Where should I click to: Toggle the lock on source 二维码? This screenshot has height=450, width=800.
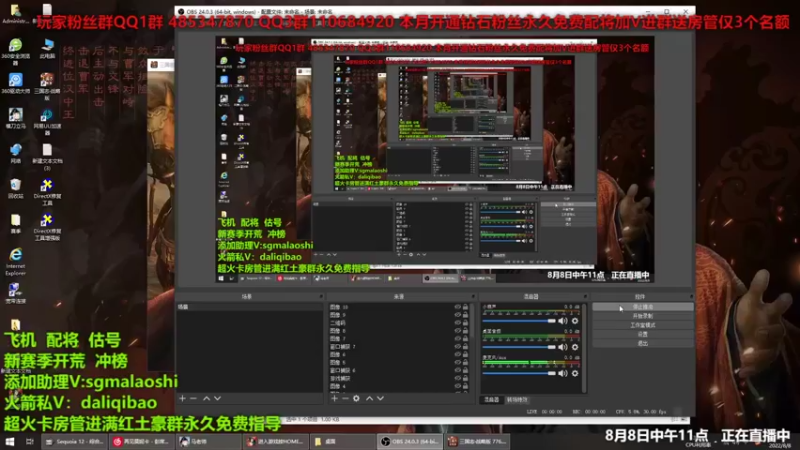[x=465, y=323]
